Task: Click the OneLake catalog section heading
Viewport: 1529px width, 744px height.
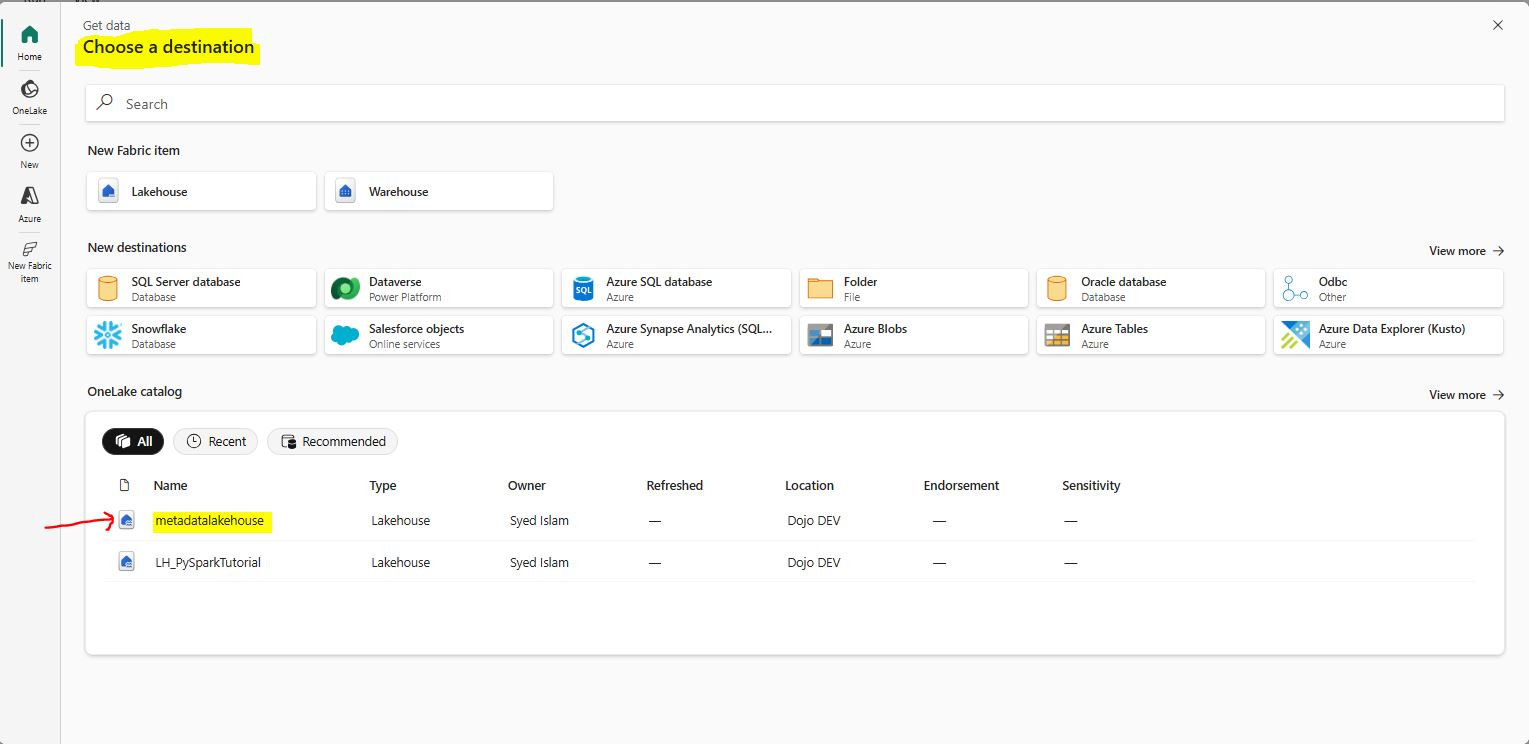Action: pos(135,392)
